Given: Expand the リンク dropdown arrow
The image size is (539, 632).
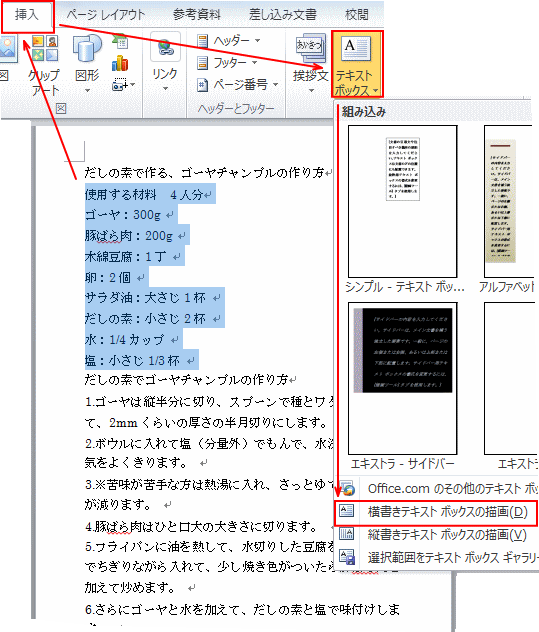Looking at the screenshot, I should coord(165,89).
